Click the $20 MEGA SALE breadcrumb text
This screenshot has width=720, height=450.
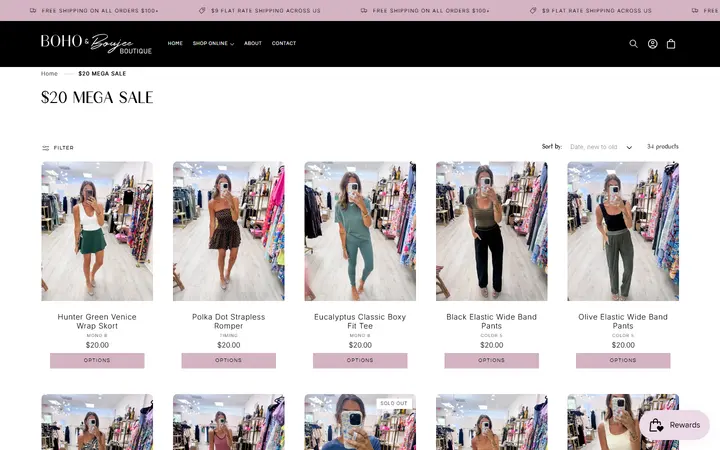[x=102, y=73]
